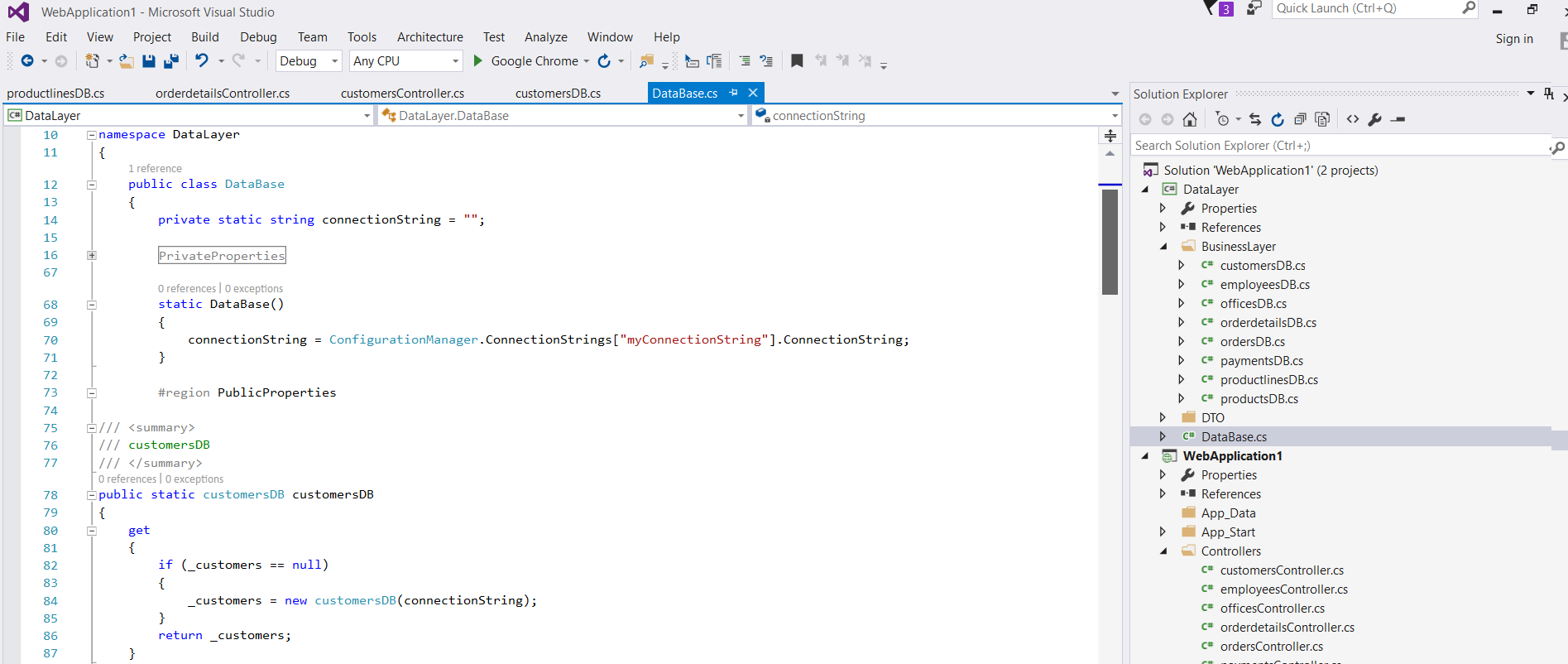Toggle auto-hide pin for Solution Explorer

pos(1549,94)
